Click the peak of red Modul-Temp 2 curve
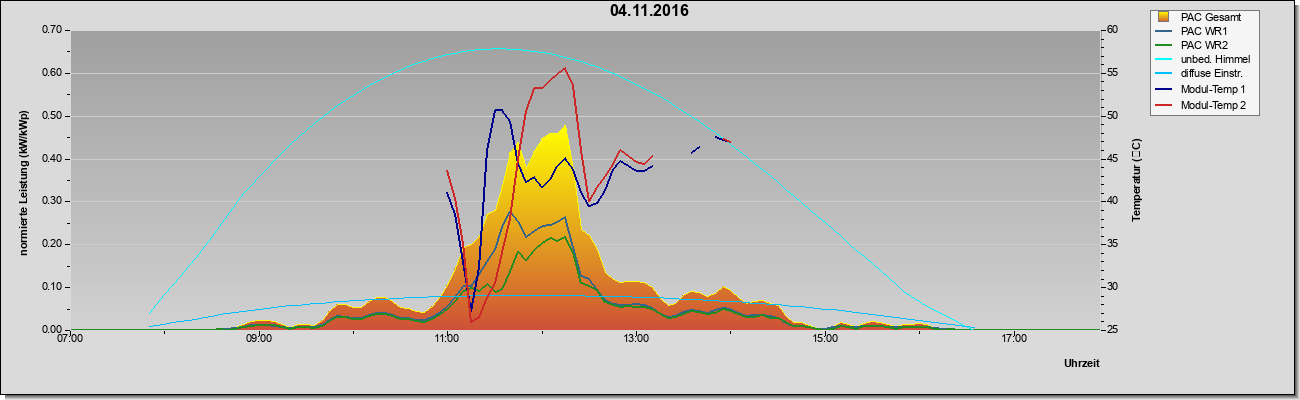 coord(565,68)
